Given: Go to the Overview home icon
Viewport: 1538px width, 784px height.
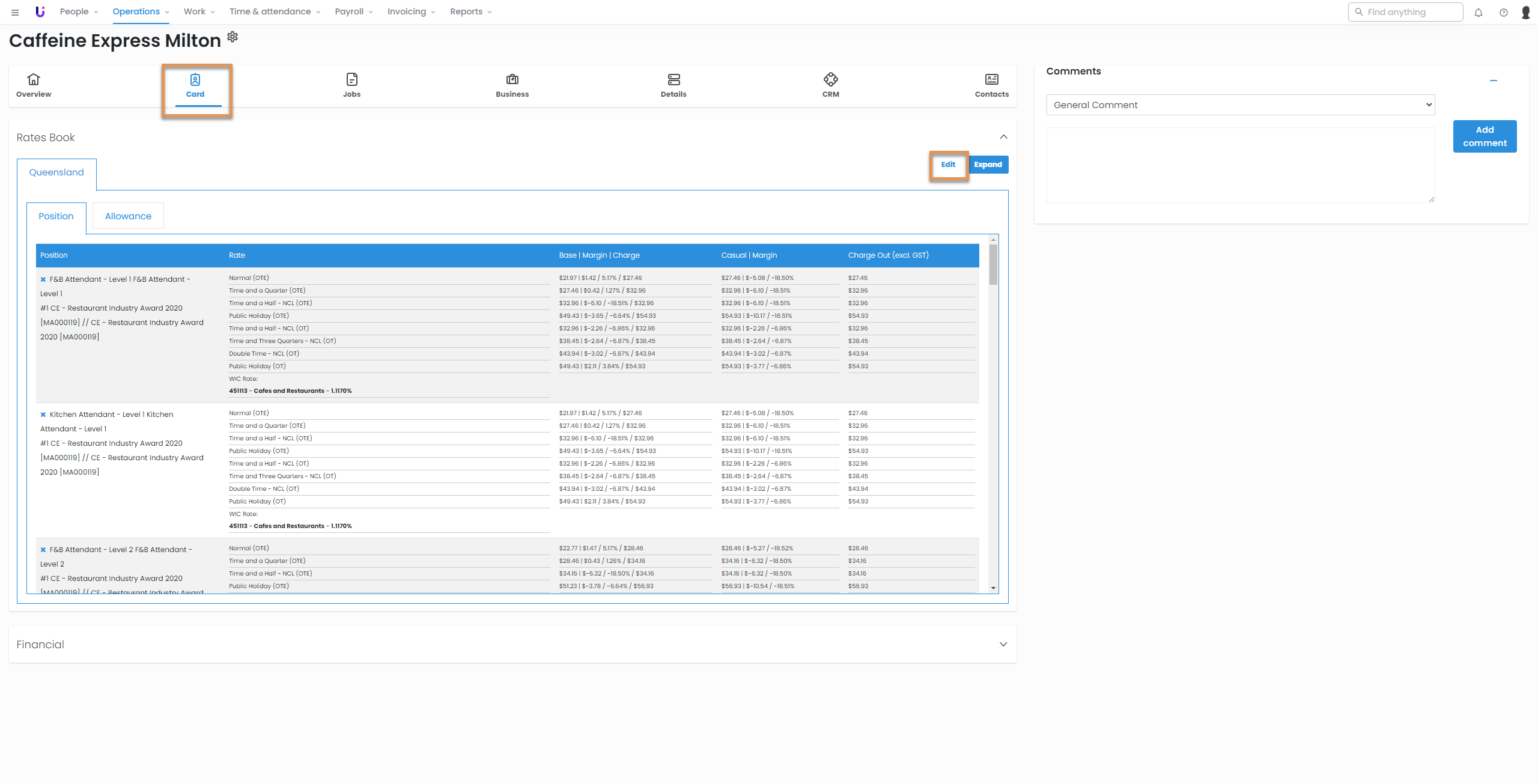Looking at the screenshot, I should (x=34, y=79).
